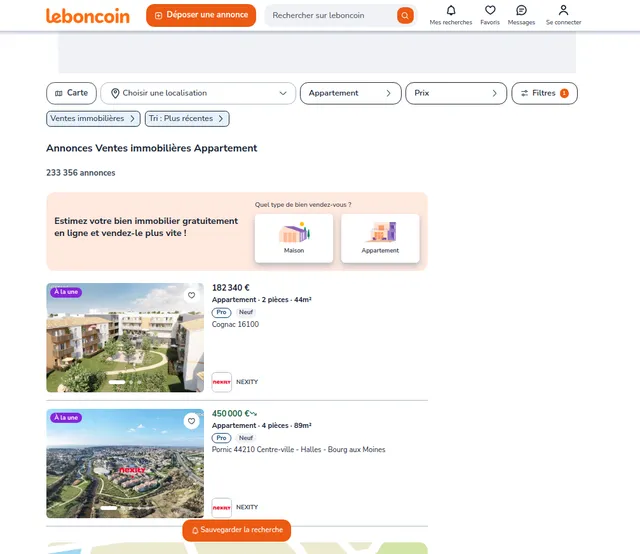Viewport: 640px width, 554px height.
Task: Select the Appartement estimation card
Action: pos(380,238)
